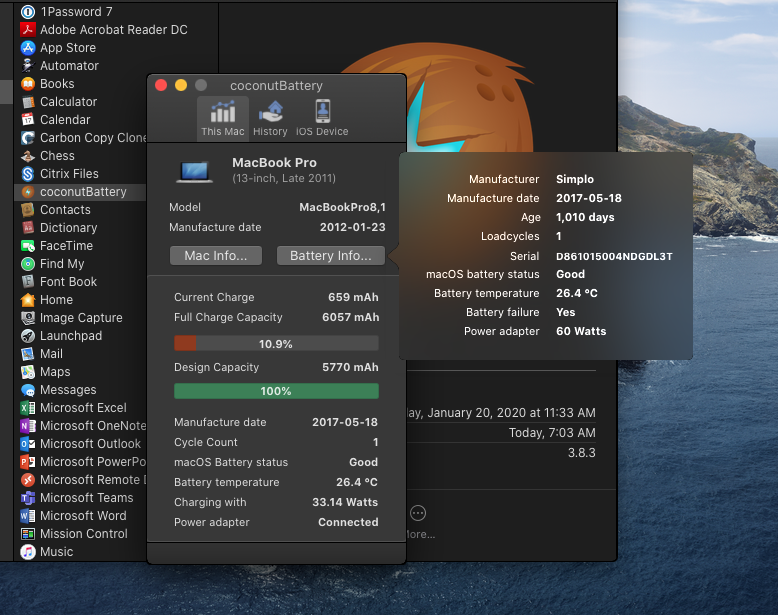Click the 100% design capacity bar
778x615 pixels.
[x=276, y=391]
